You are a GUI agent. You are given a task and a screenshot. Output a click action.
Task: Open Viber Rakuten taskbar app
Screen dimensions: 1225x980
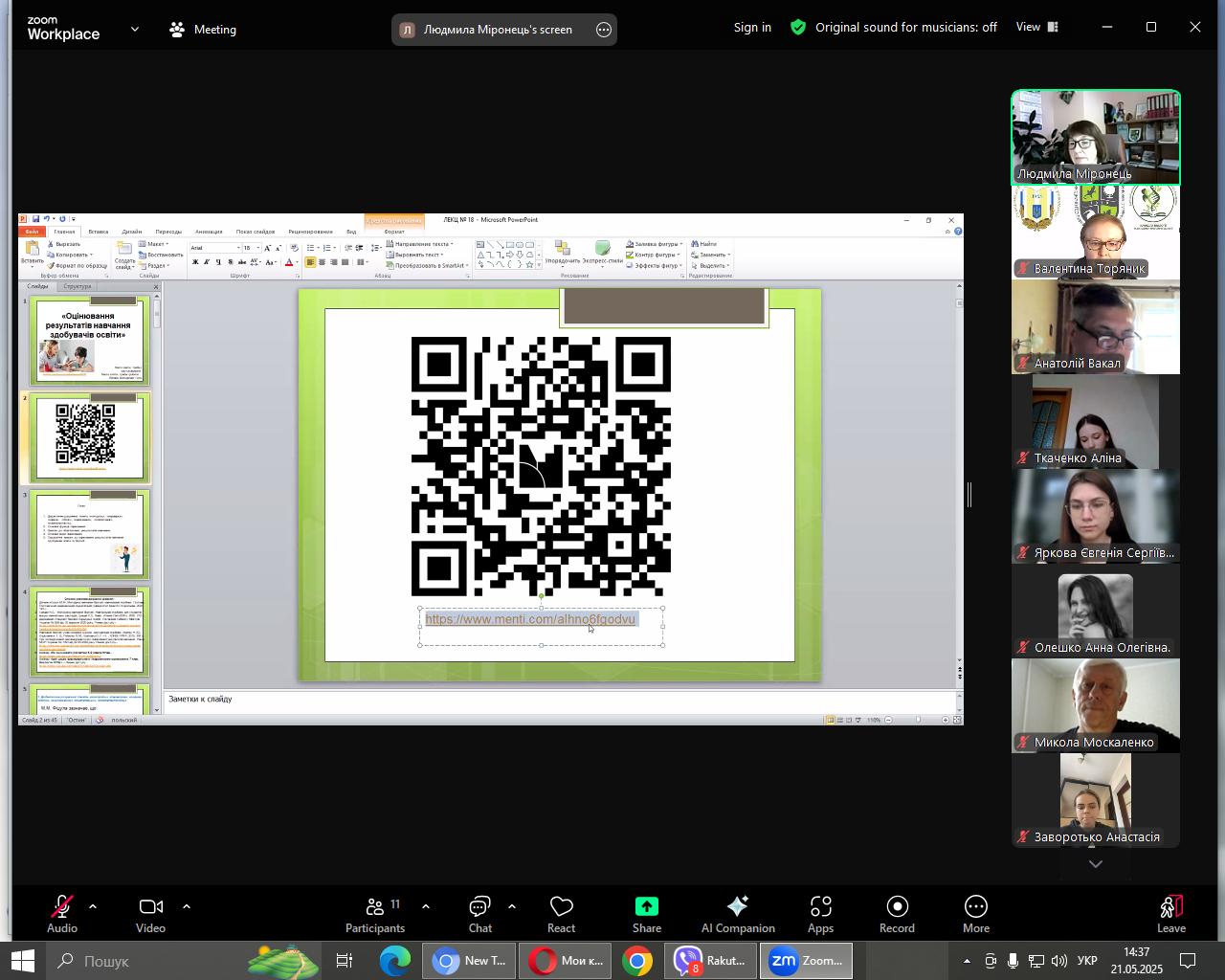click(711, 961)
